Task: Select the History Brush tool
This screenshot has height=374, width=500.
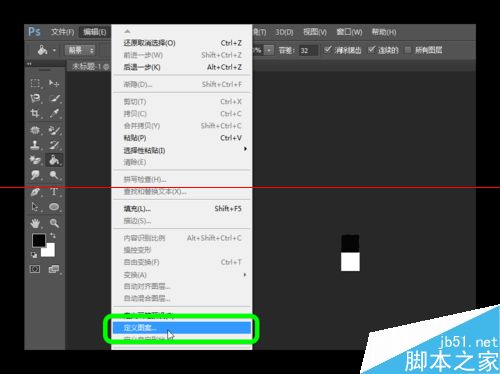Action: pyautogui.click(x=54, y=145)
